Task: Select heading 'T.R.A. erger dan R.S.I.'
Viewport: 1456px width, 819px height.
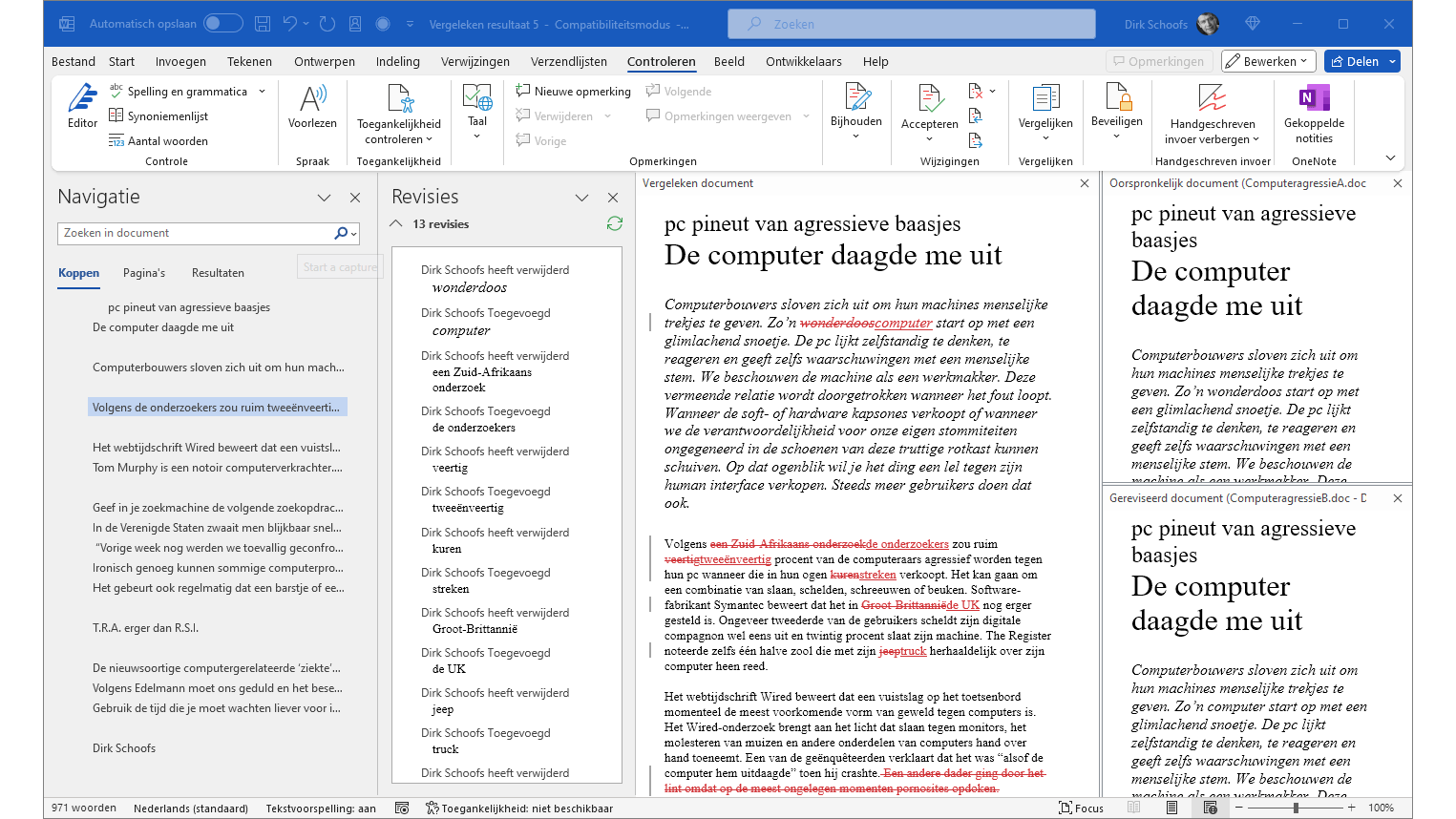Action: (145, 628)
